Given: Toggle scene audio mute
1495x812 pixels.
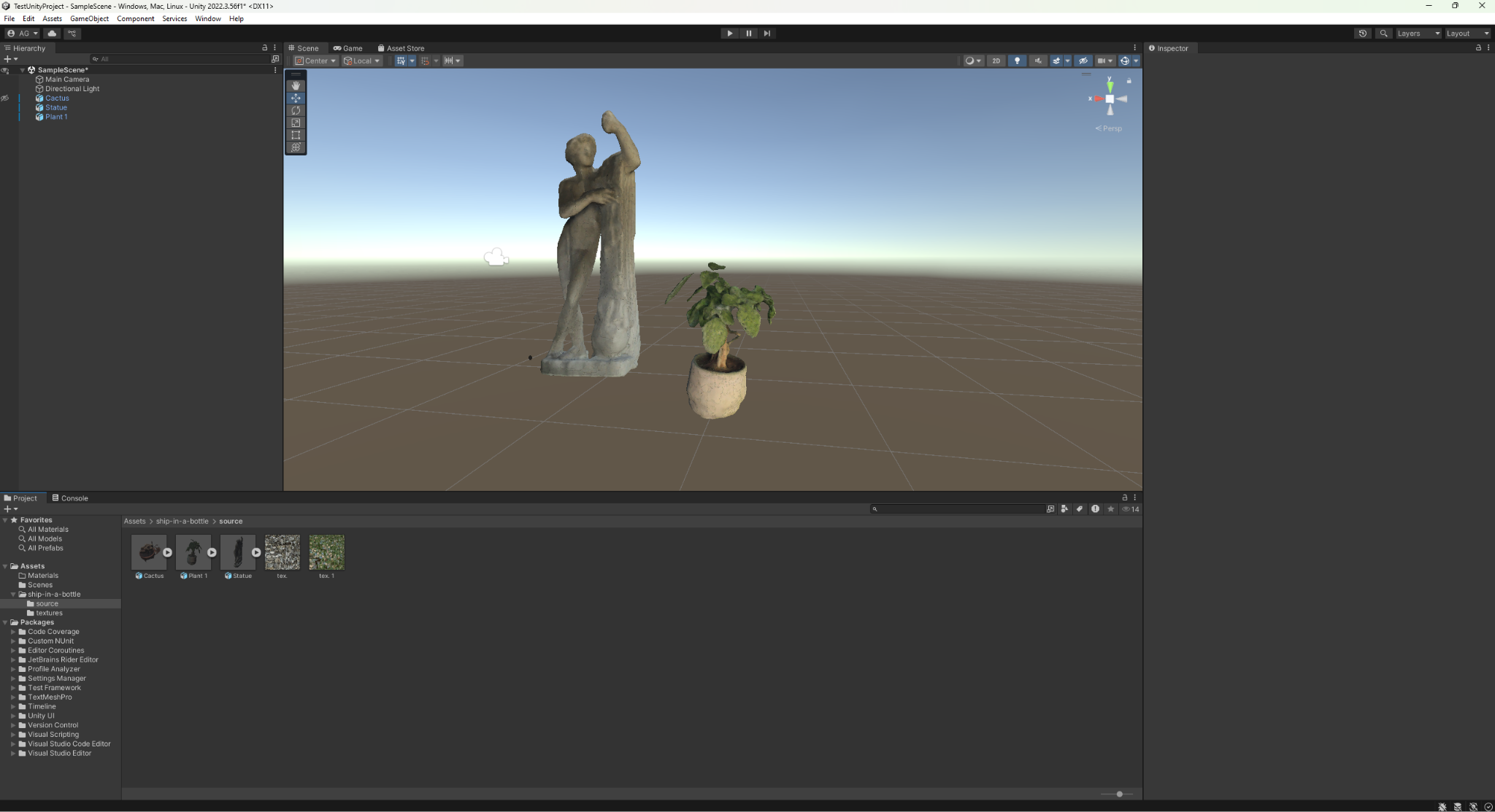Looking at the screenshot, I should [1037, 61].
